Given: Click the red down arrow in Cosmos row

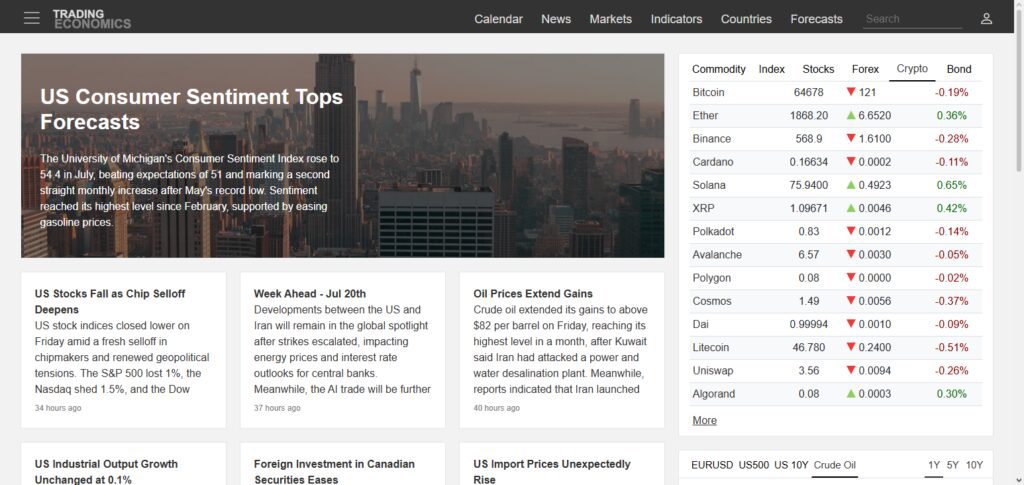Looking at the screenshot, I should pyautogui.click(x=851, y=301).
